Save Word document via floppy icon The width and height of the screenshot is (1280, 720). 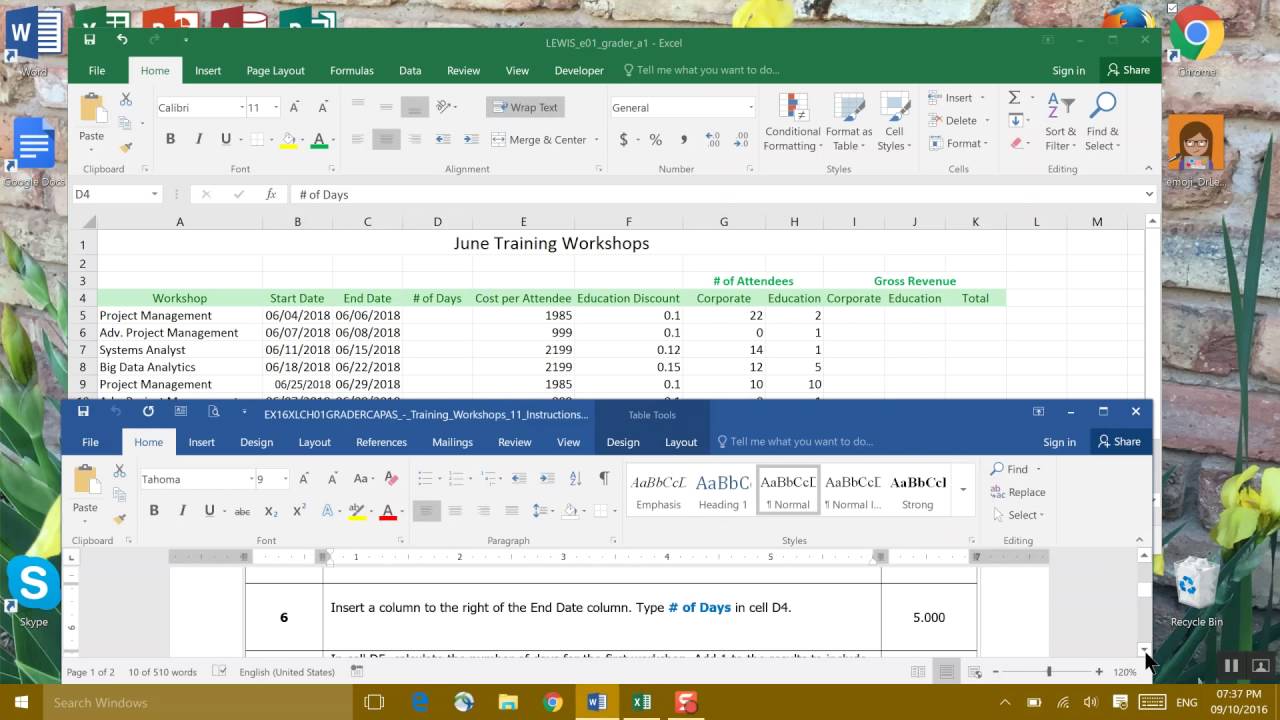tap(83, 412)
